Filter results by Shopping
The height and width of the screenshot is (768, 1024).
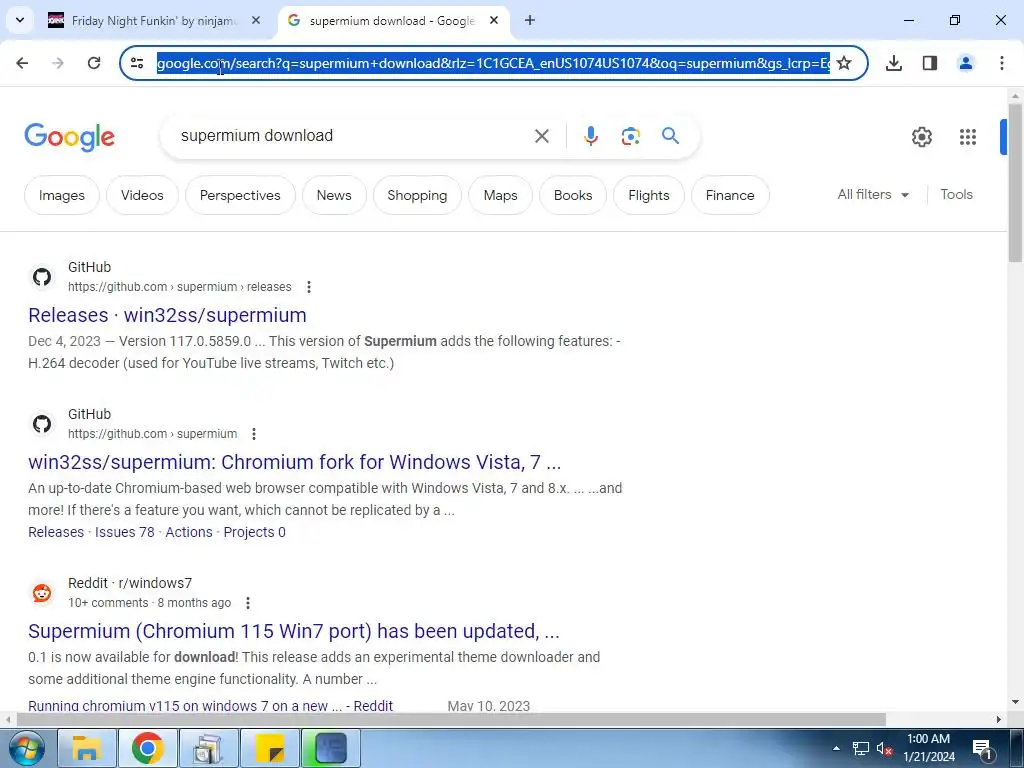(417, 195)
